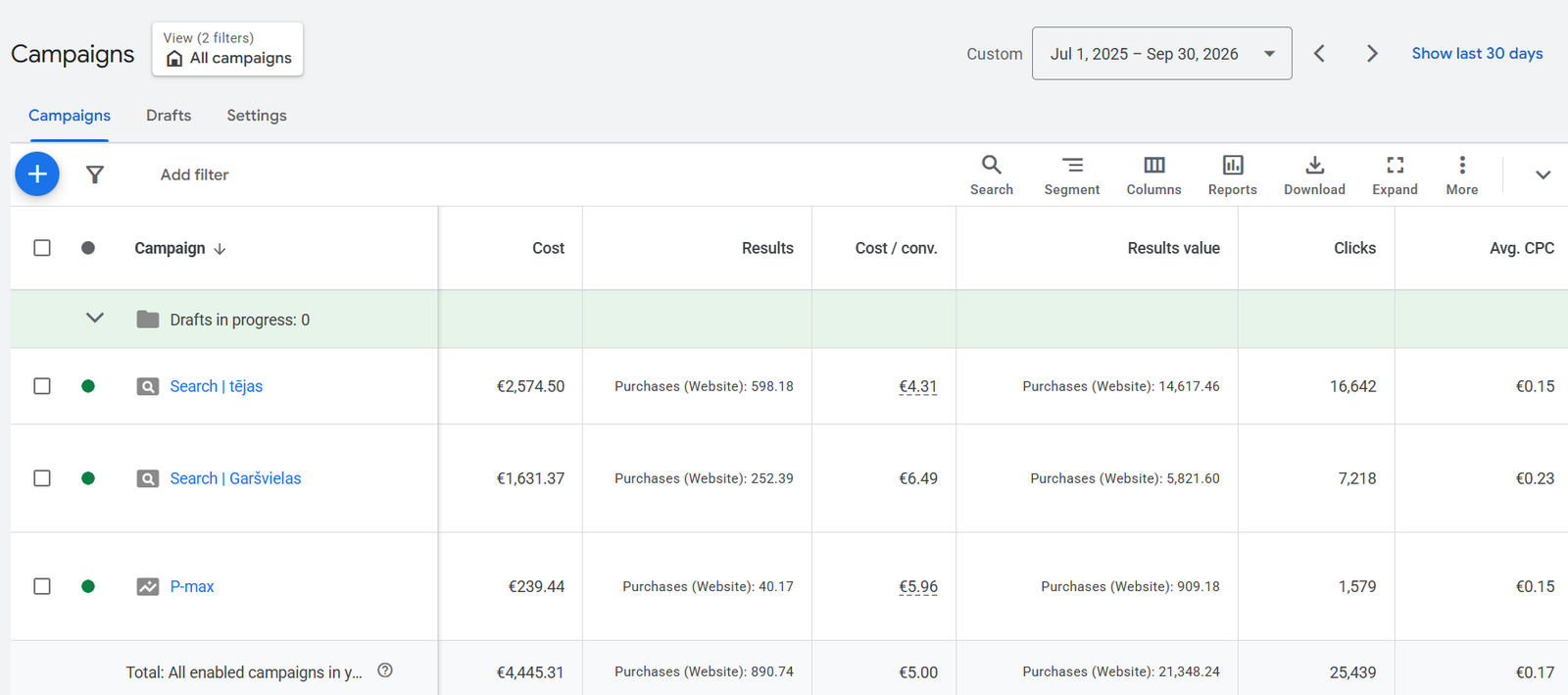1568x695 pixels.
Task: Click the status dot for P-max
Action: 88,586
